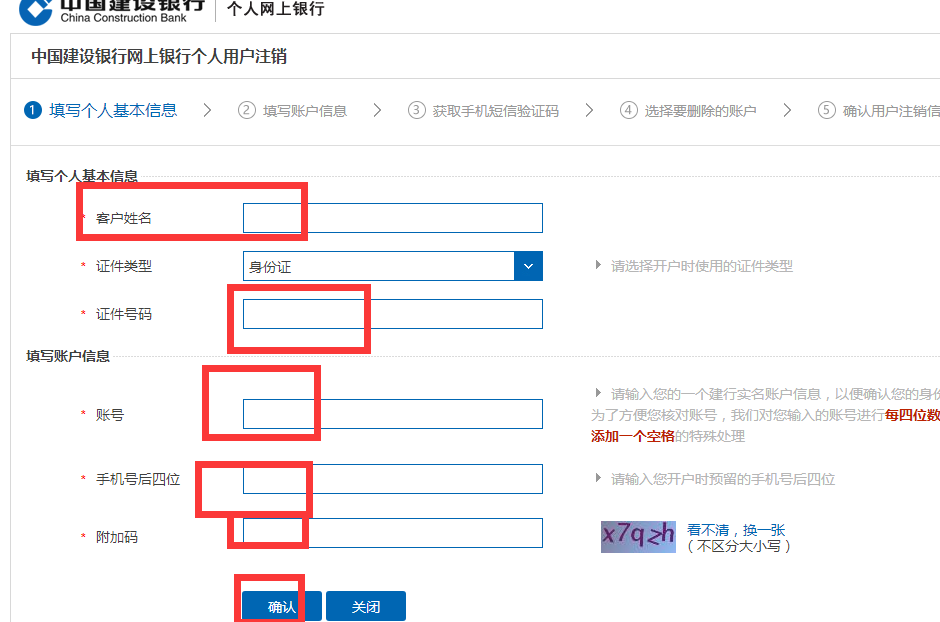Click the x7qzh captcha image

pyautogui.click(x=637, y=536)
